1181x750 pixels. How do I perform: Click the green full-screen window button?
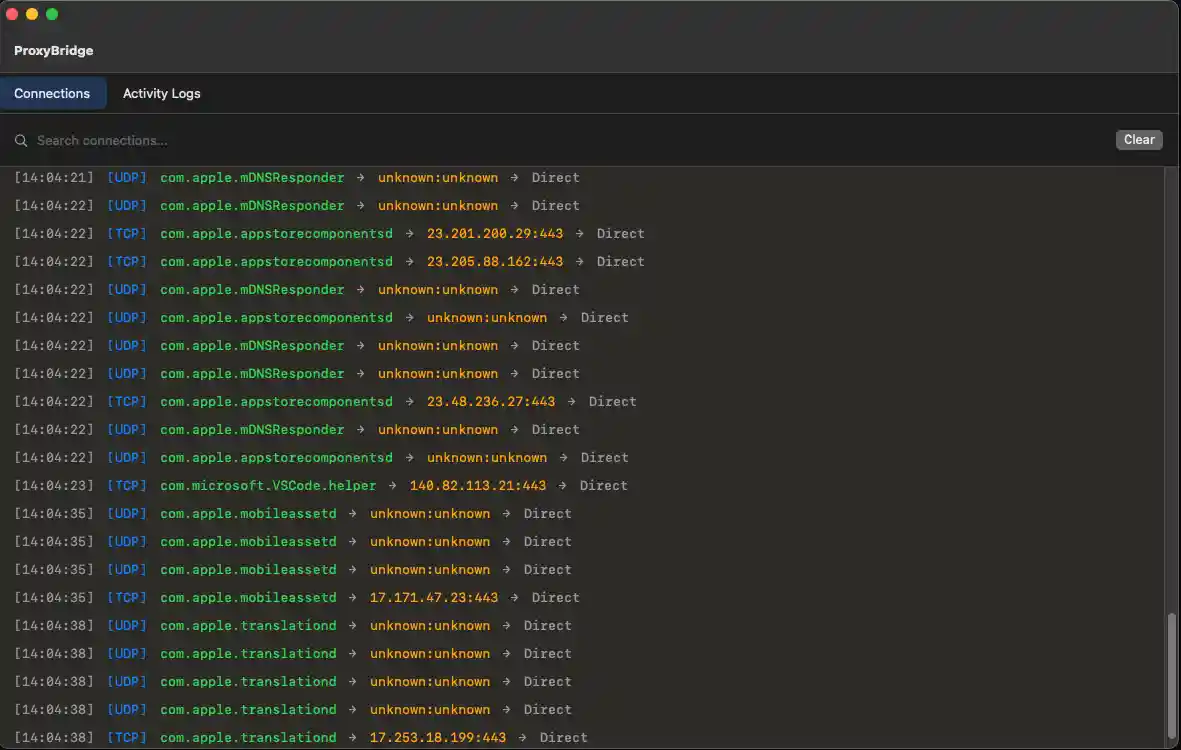click(x=50, y=14)
